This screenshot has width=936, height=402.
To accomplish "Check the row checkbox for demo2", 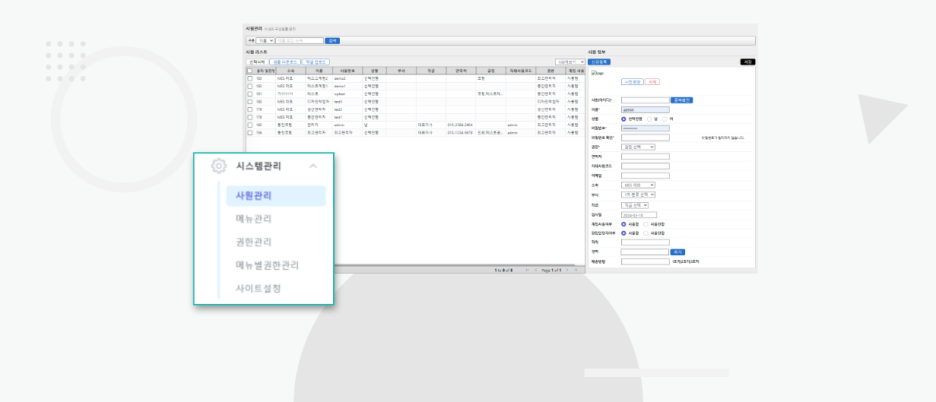I will pos(250,78).
